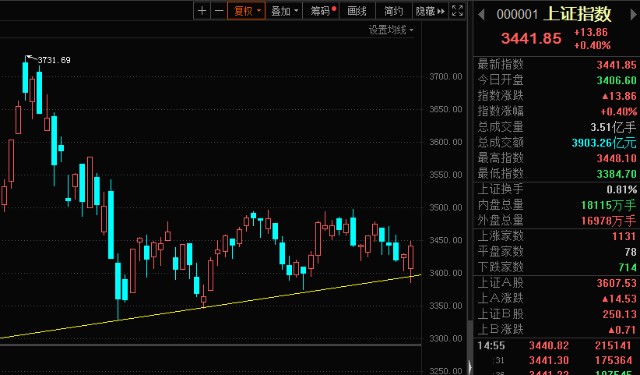
Task: Click the 平盘家数 value 78
Action: point(630,252)
